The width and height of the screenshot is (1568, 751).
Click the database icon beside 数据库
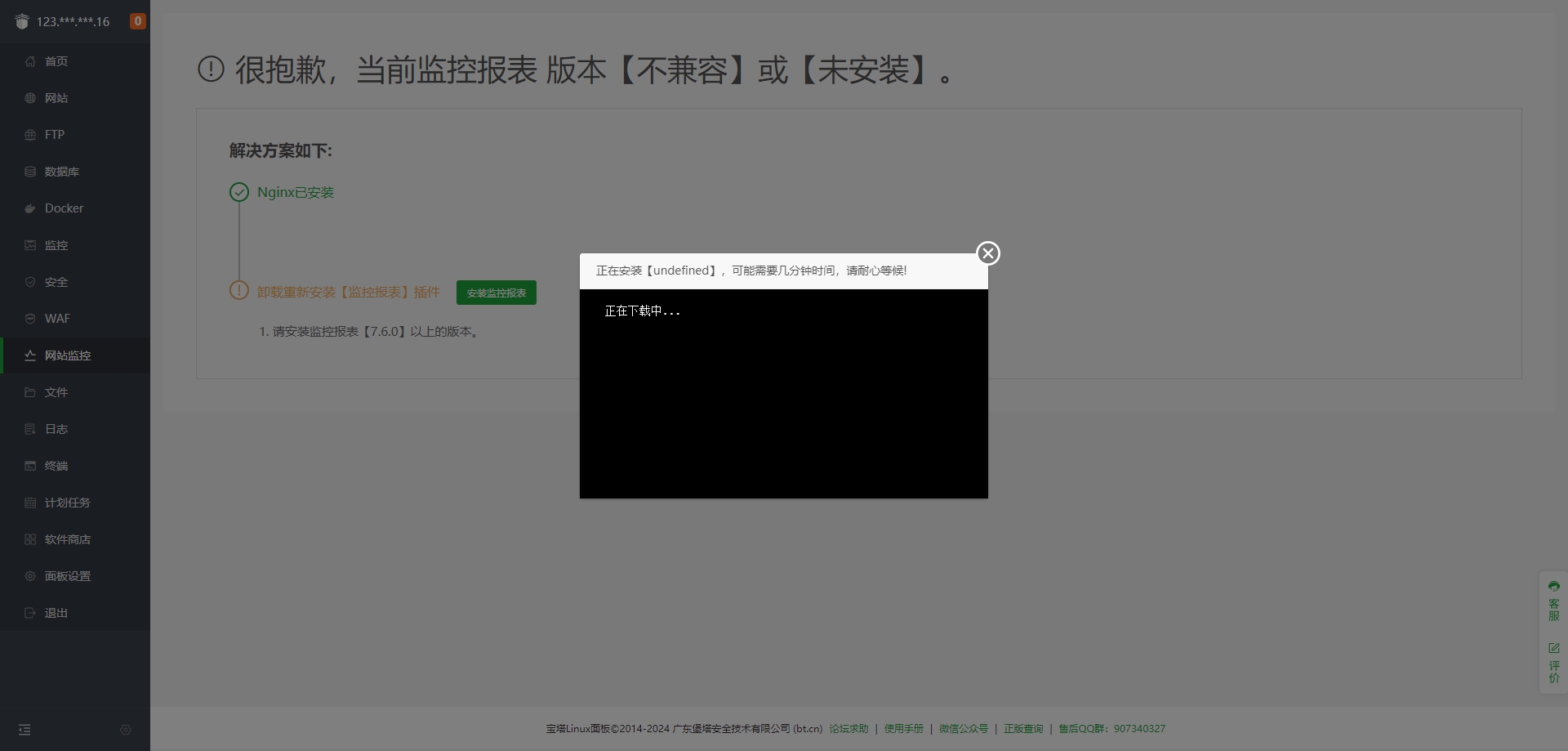30,172
